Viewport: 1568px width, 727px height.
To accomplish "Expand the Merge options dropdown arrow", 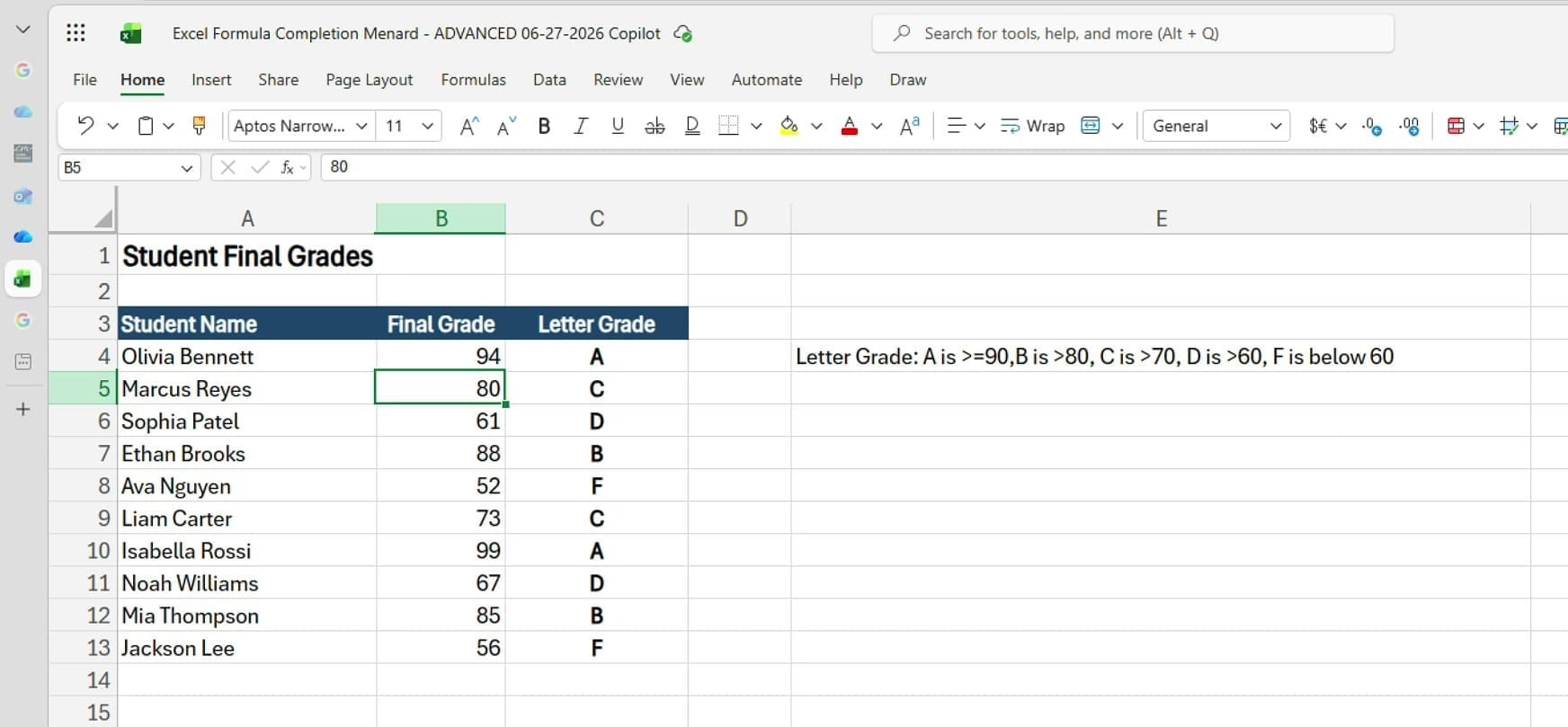I will (x=1118, y=126).
